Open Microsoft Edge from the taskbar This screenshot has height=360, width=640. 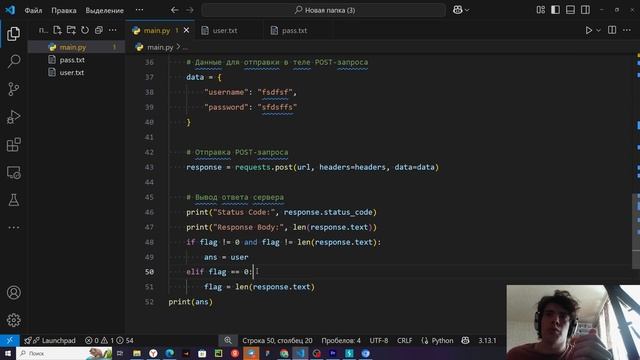click(169, 353)
